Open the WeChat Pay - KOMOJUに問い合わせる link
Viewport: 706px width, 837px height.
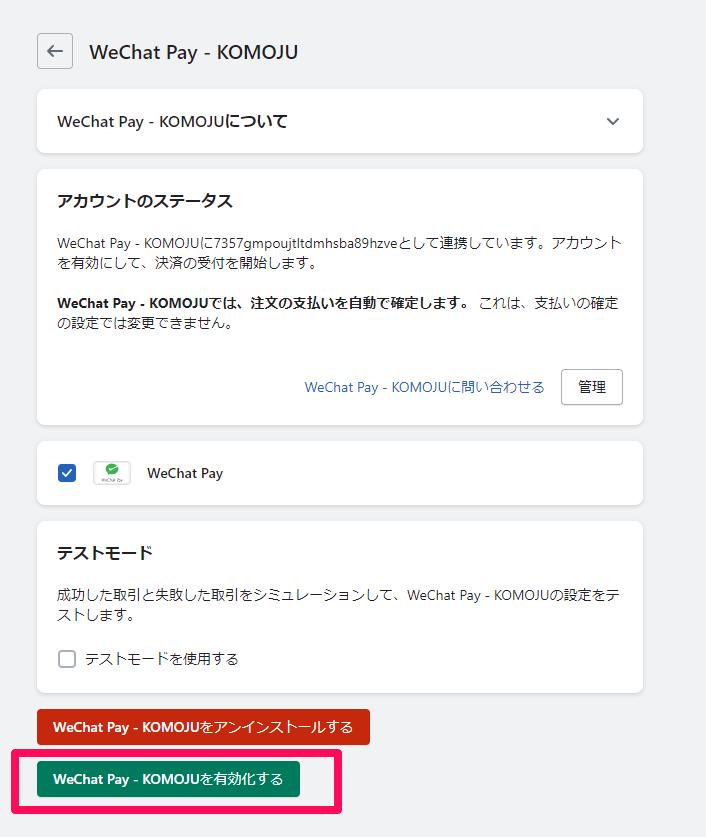[x=424, y=387]
